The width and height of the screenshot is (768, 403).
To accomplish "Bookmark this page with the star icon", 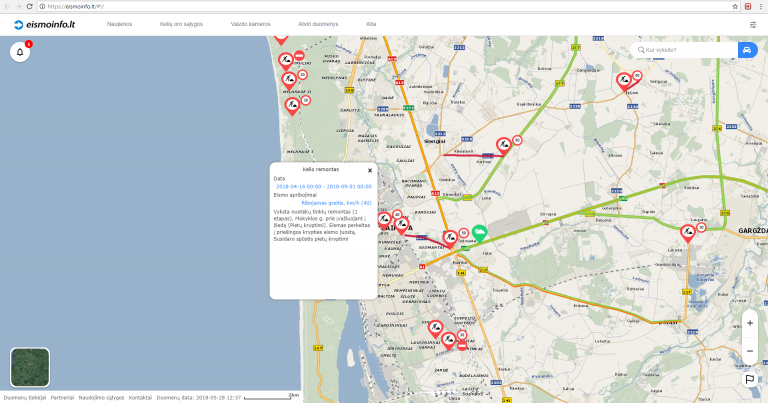I will pos(733,6).
